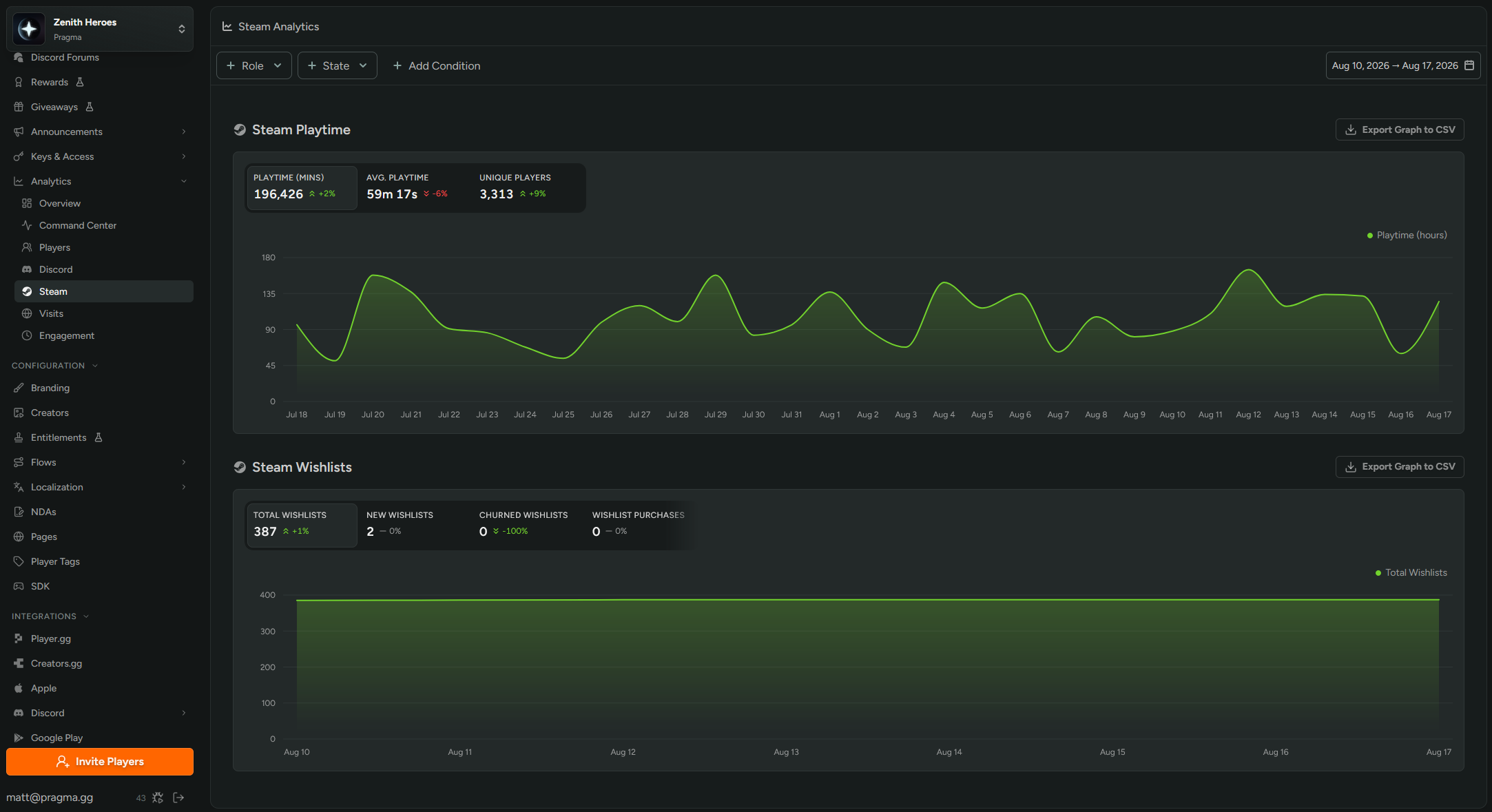Click the SDK gamepad icon
This screenshot has width=1492, height=812.
pyautogui.click(x=19, y=586)
